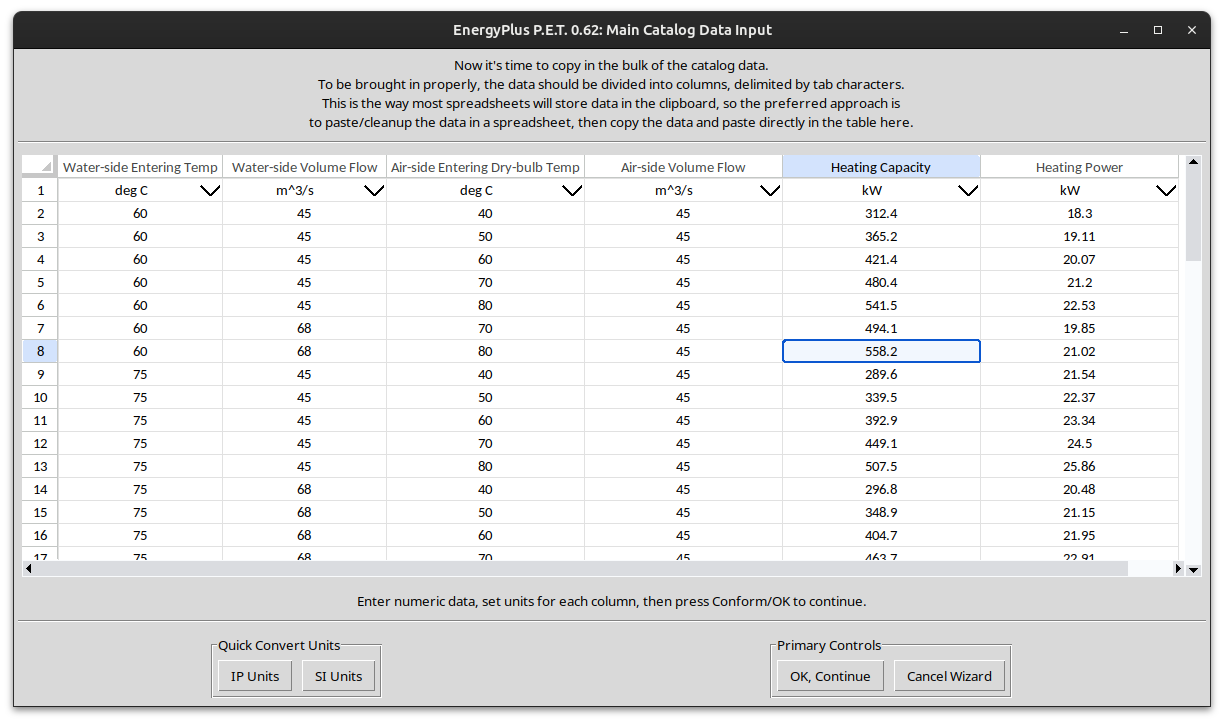Select Heating Capacity cell 312.4
Screen dimensions: 1224x723
click(x=881, y=213)
